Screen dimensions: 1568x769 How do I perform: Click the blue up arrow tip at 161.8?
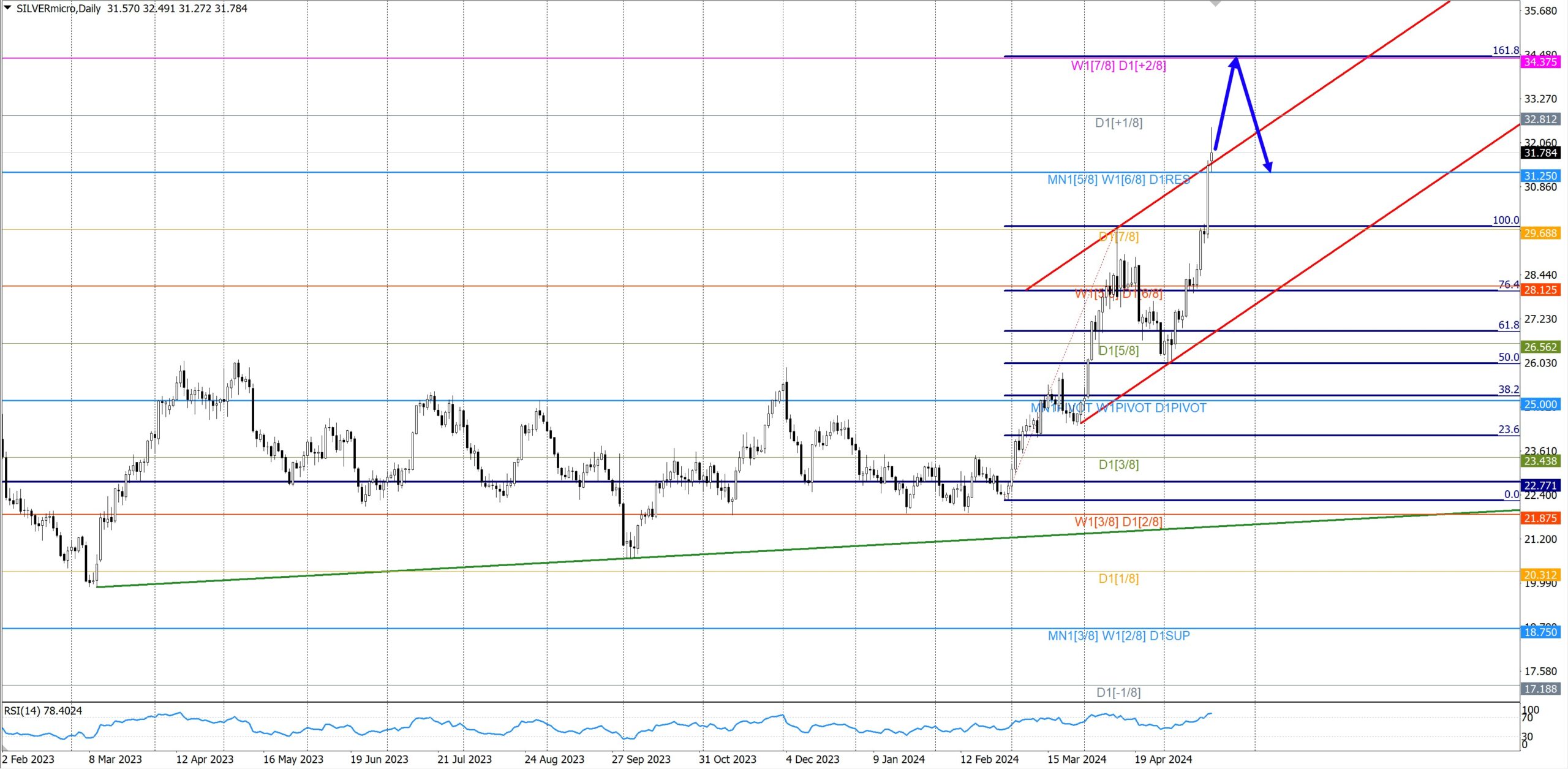[1237, 59]
